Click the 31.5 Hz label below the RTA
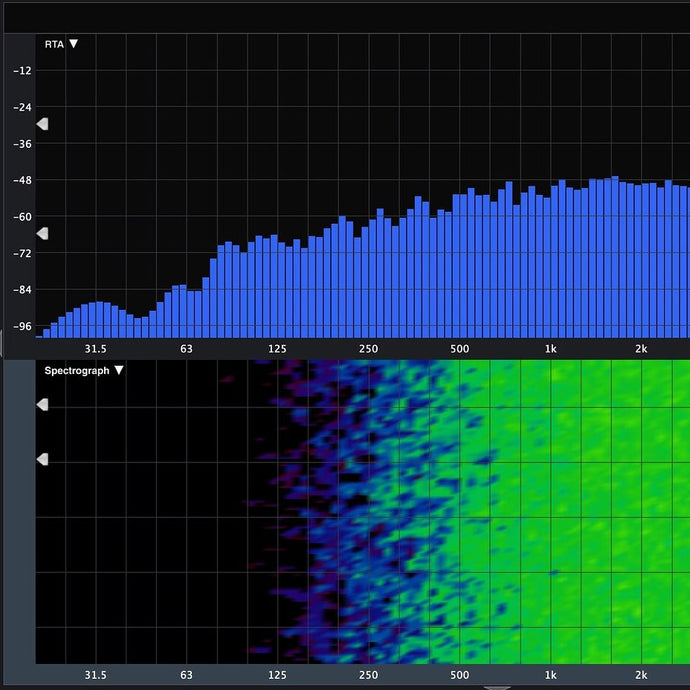This screenshot has height=690, width=690. pyautogui.click(x=95, y=349)
